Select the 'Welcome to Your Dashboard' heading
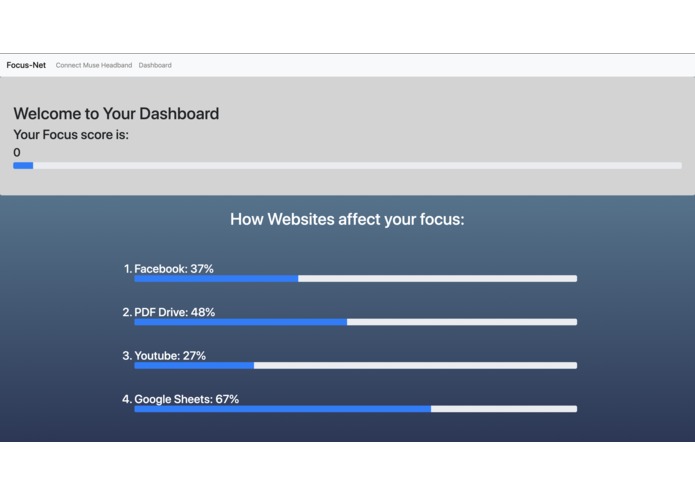 point(116,114)
